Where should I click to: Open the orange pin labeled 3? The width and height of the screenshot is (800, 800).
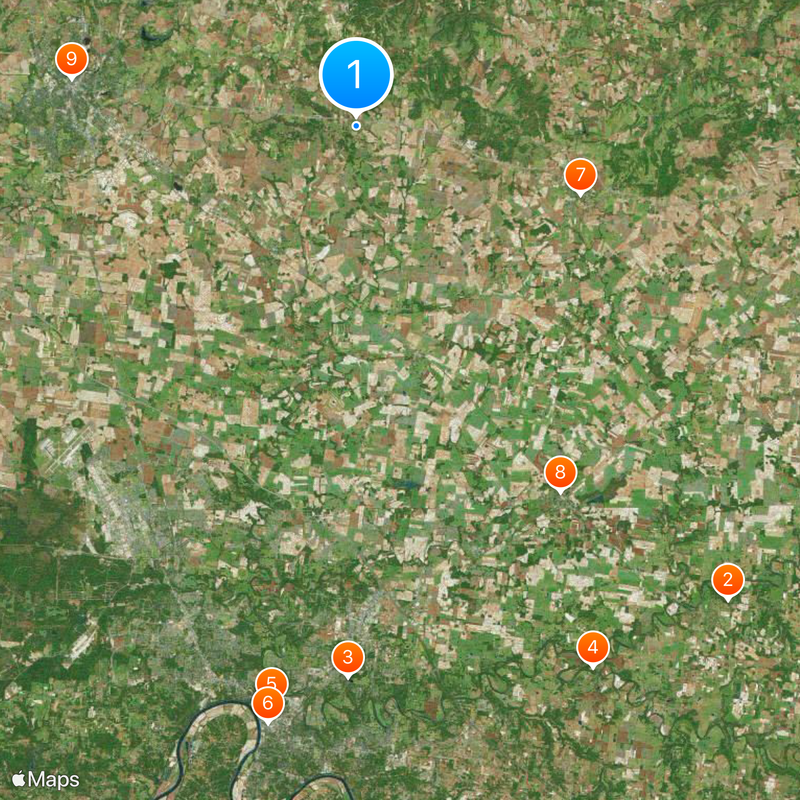click(348, 658)
